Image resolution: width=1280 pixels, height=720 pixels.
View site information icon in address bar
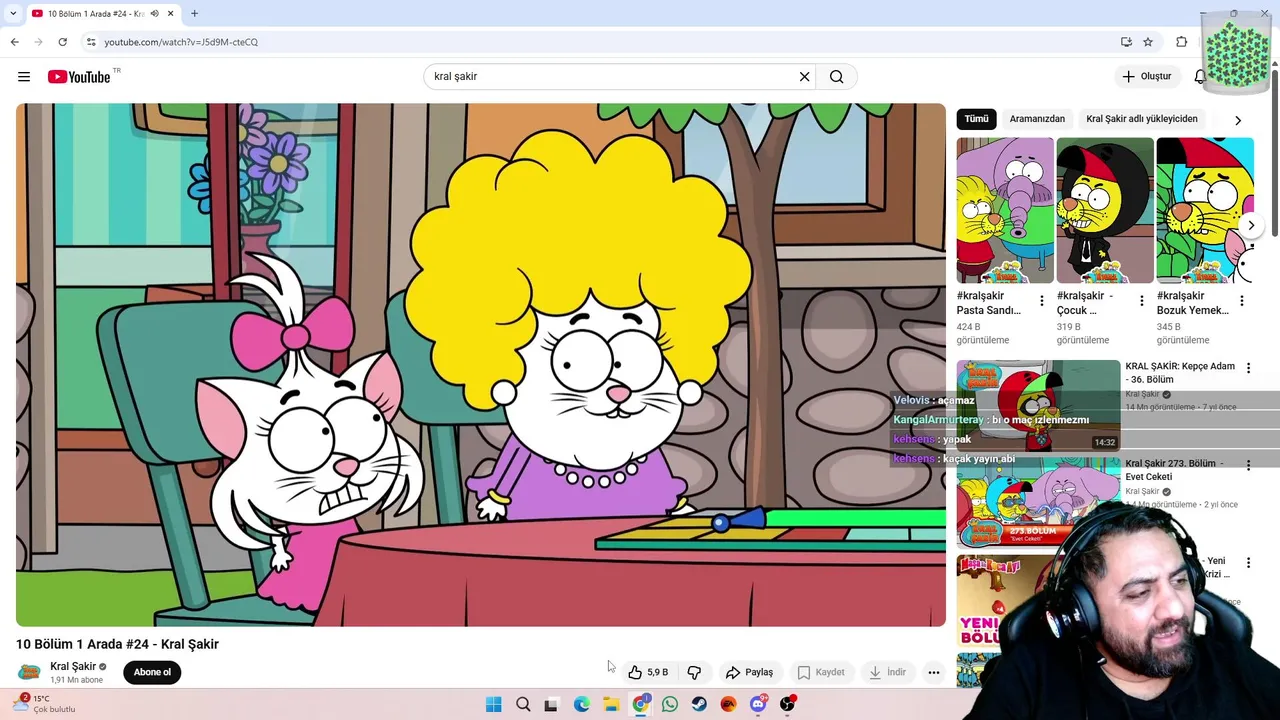click(91, 42)
